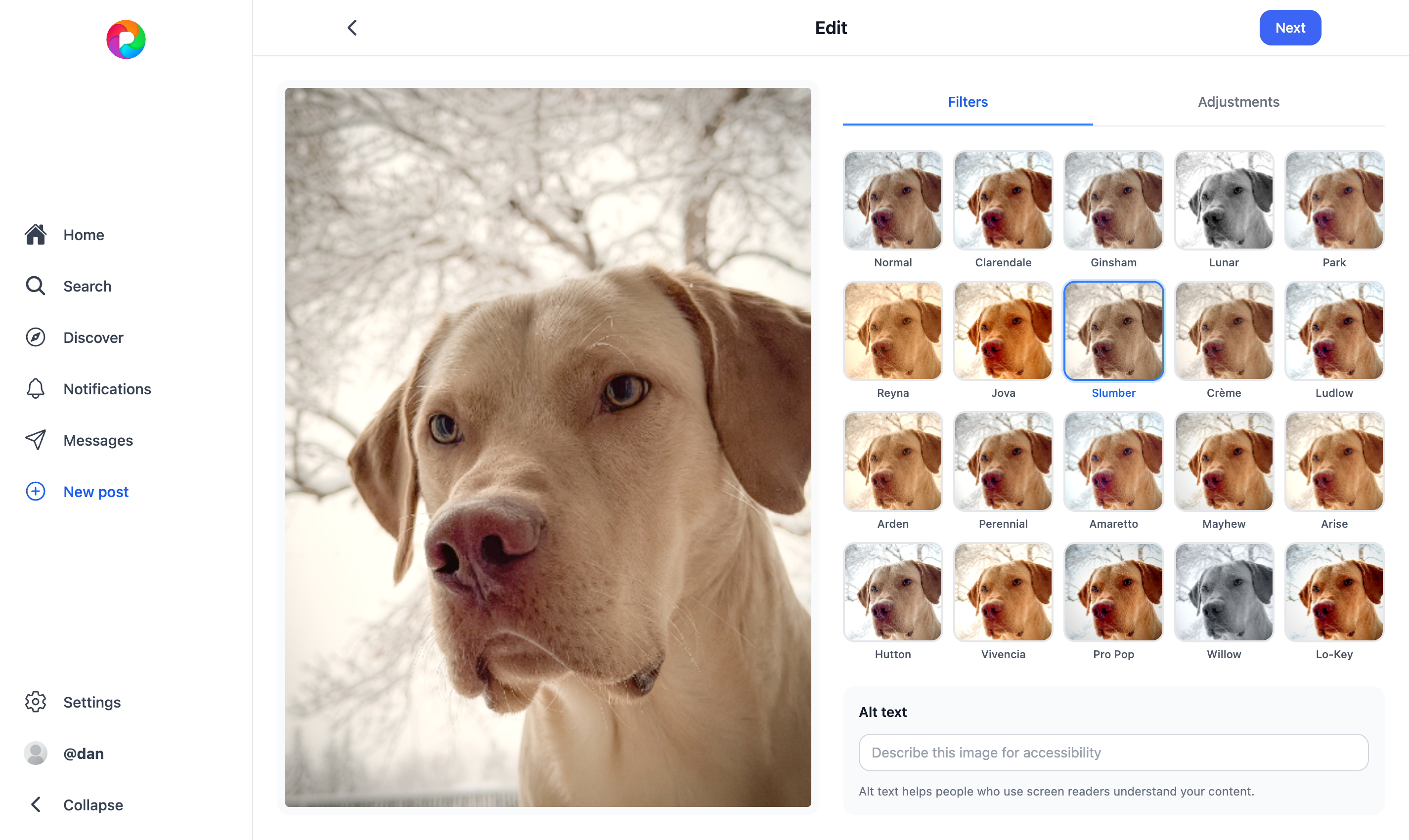Select the Normal filter thumbnail
This screenshot has width=1409, height=840.
click(892, 201)
